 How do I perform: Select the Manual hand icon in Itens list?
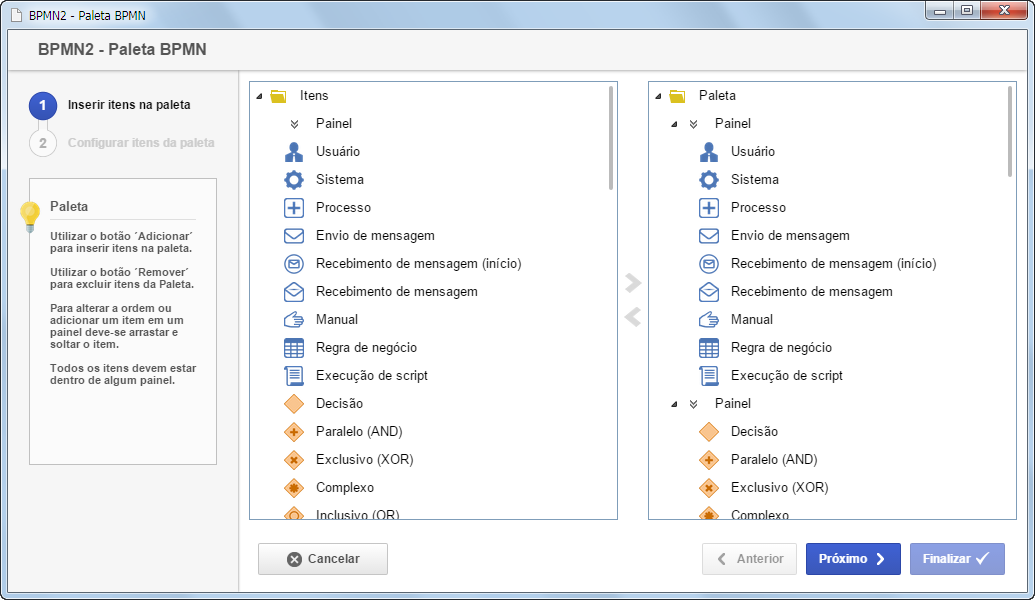pos(294,319)
